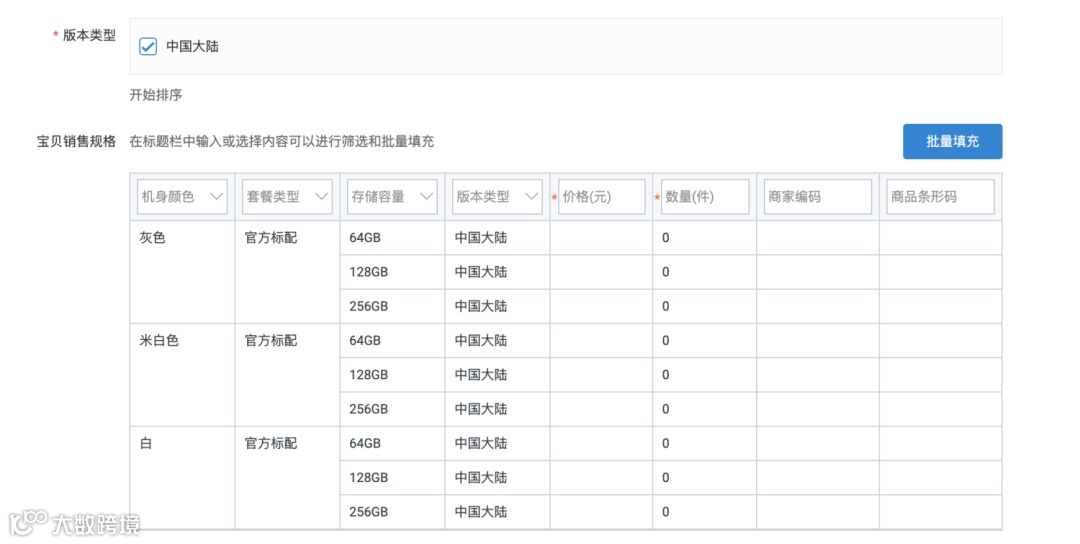Select the 白 color cell
Viewport: 1080px width, 544px height.
pyautogui.click(x=182, y=478)
